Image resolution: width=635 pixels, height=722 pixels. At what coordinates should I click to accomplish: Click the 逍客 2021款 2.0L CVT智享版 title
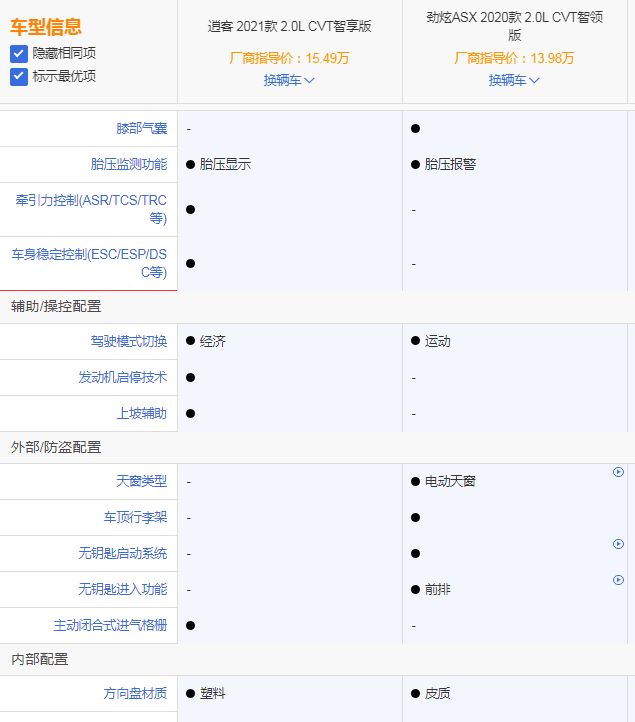tap(289, 27)
